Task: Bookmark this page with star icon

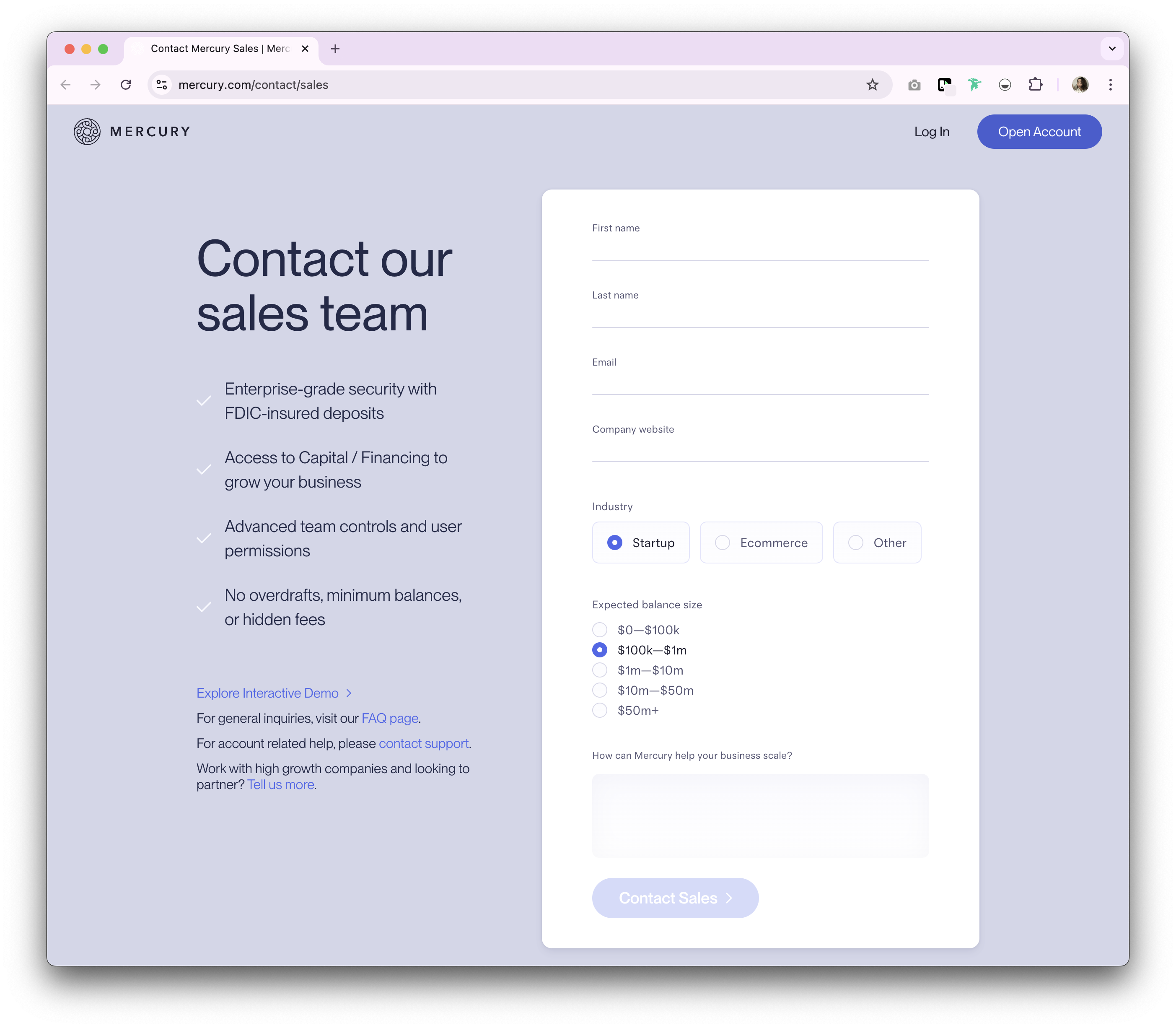Action: click(872, 85)
